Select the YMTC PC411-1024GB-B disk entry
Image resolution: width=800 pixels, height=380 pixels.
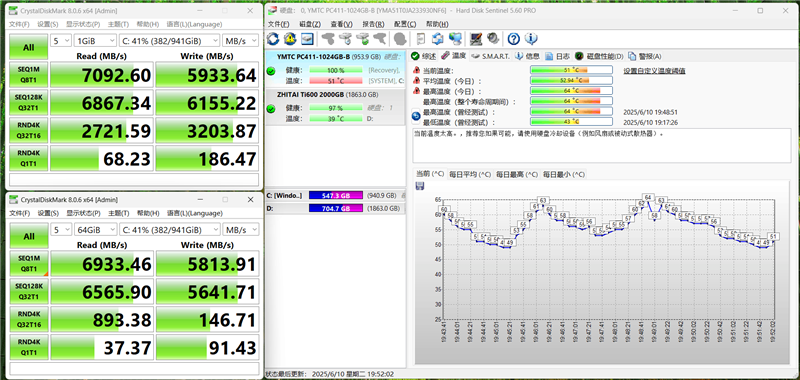click(336, 69)
